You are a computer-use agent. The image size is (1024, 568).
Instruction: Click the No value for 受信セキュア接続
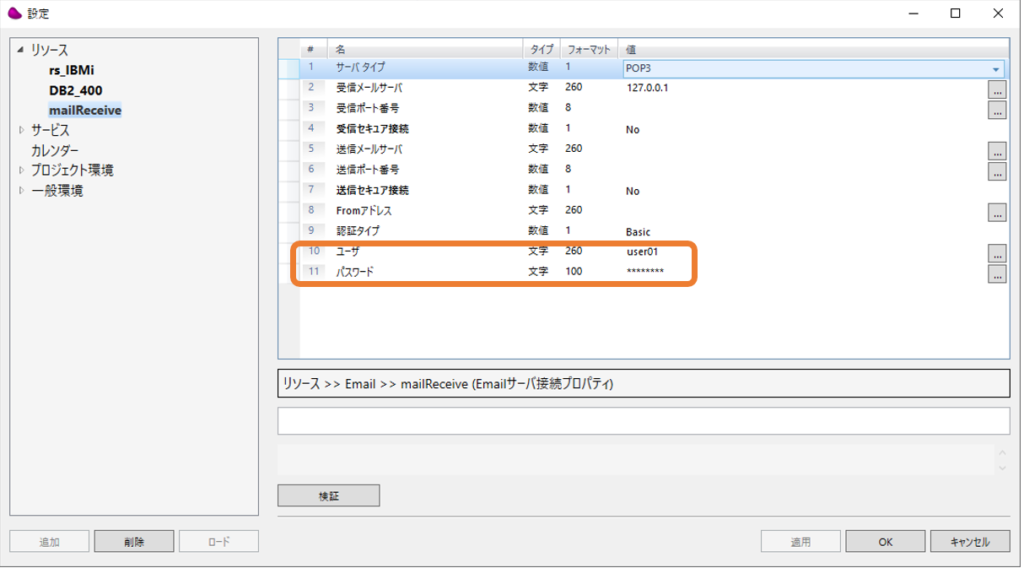pyautogui.click(x=632, y=129)
